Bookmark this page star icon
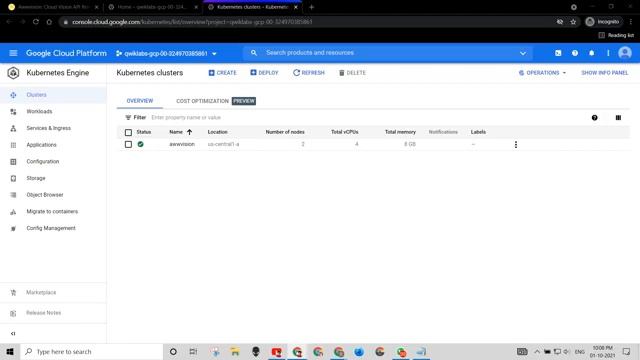The height and width of the screenshot is (360, 640). [573, 22]
